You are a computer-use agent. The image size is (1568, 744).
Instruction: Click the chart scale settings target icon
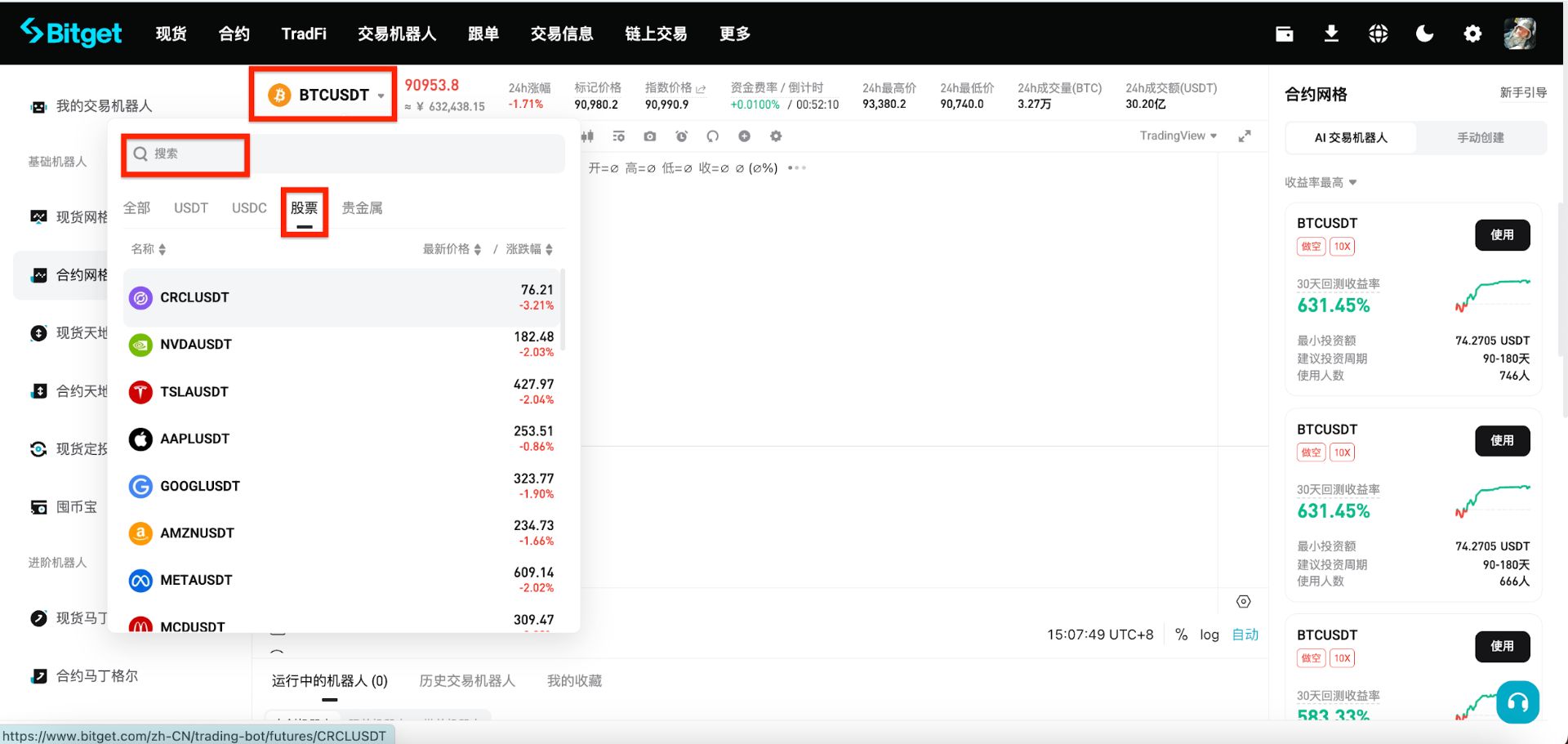tap(1243, 602)
